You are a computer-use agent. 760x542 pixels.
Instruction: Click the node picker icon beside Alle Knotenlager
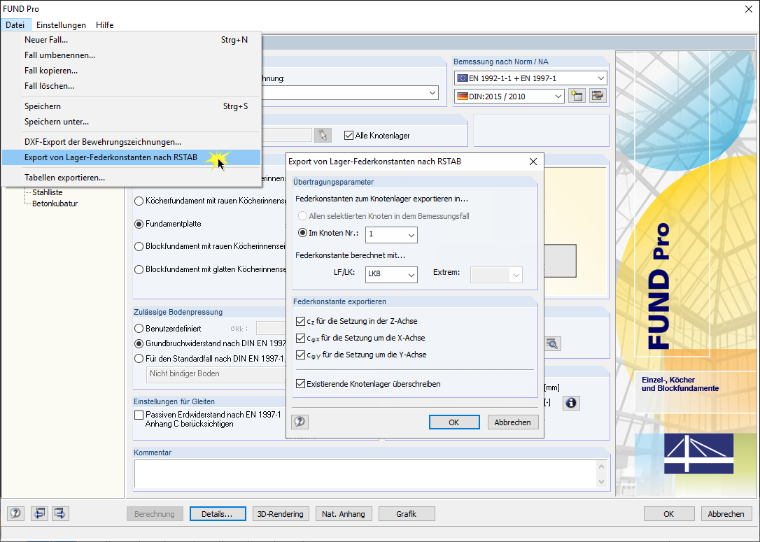pyautogui.click(x=322, y=135)
